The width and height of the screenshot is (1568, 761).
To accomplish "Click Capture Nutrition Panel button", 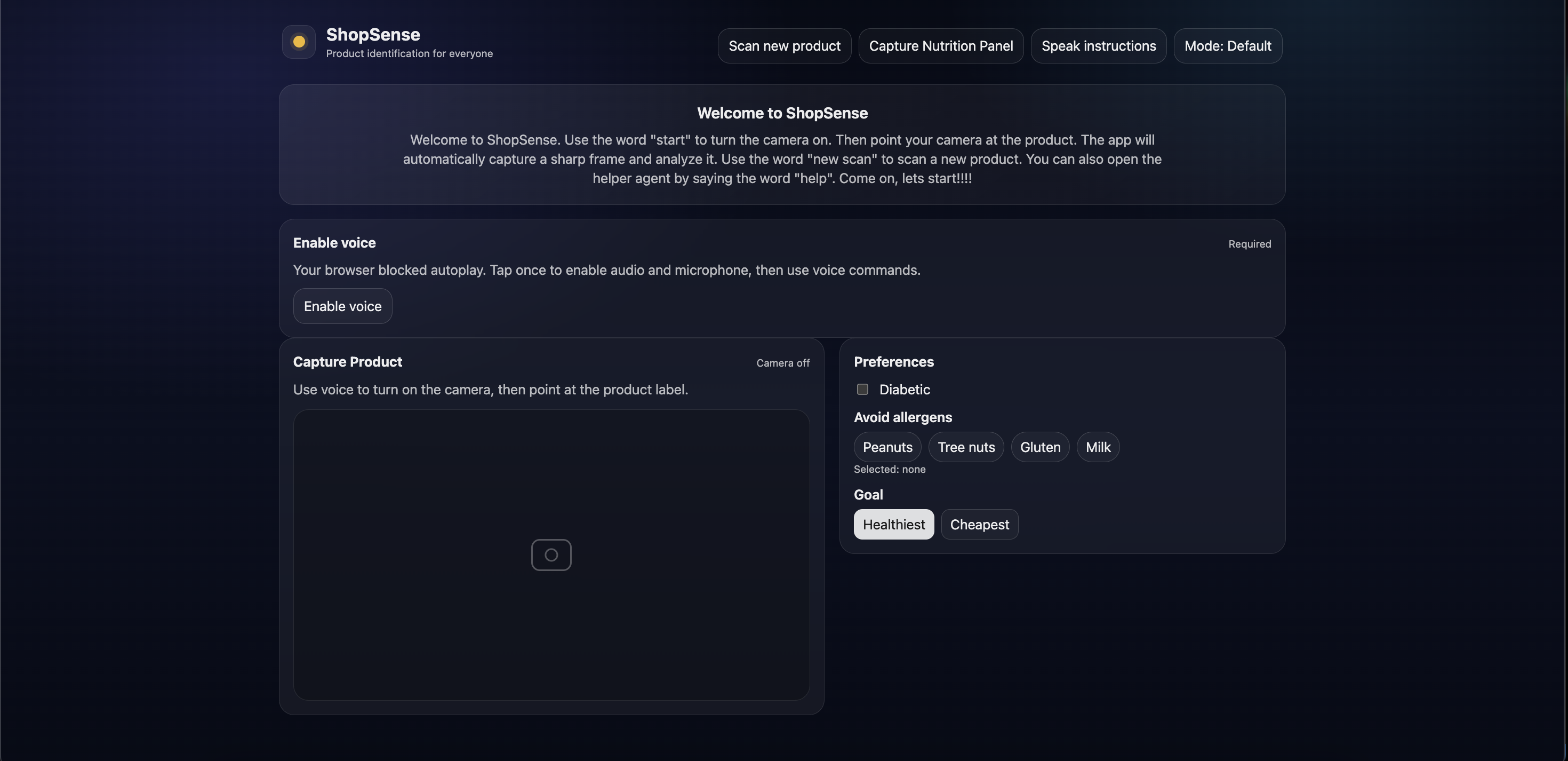I will (x=940, y=46).
